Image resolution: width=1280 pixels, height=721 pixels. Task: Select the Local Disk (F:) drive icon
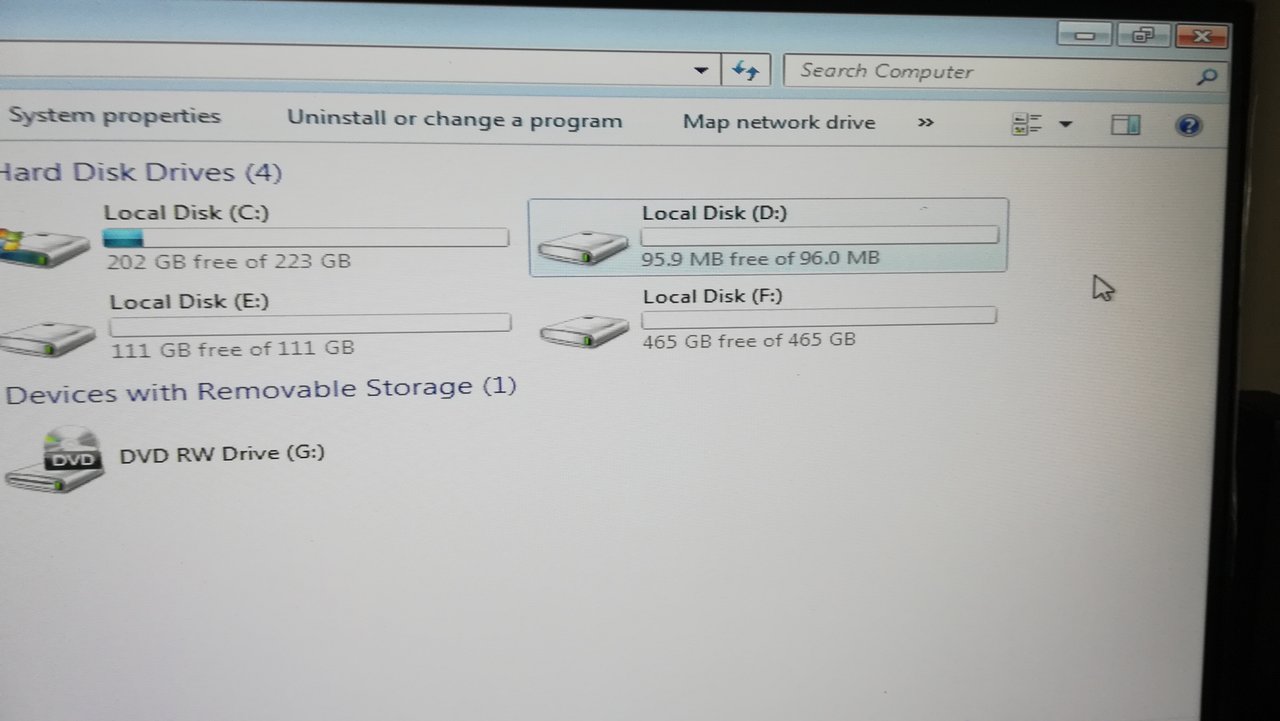(584, 330)
